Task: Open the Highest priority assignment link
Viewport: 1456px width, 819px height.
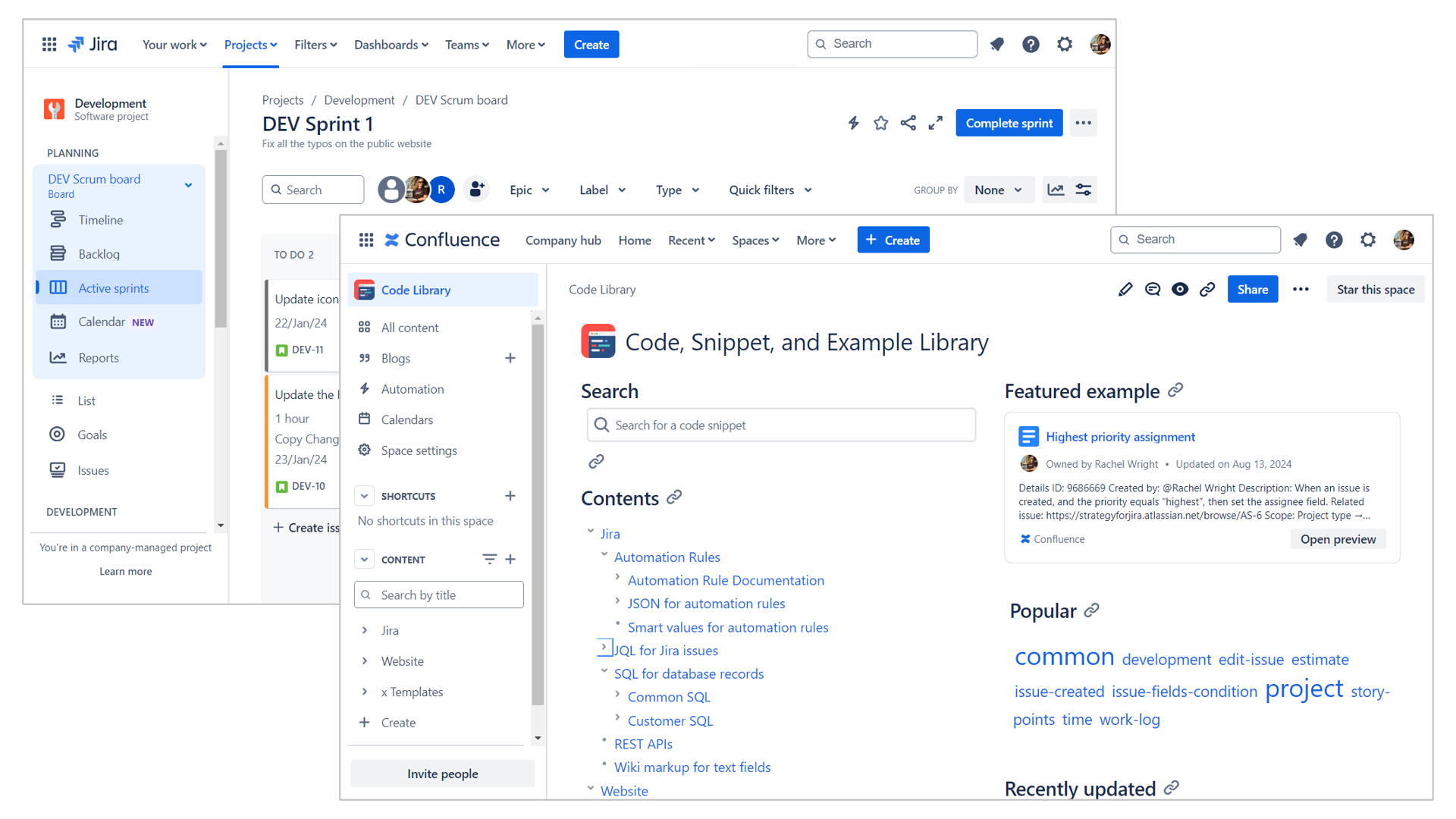Action: click(x=1120, y=437)
